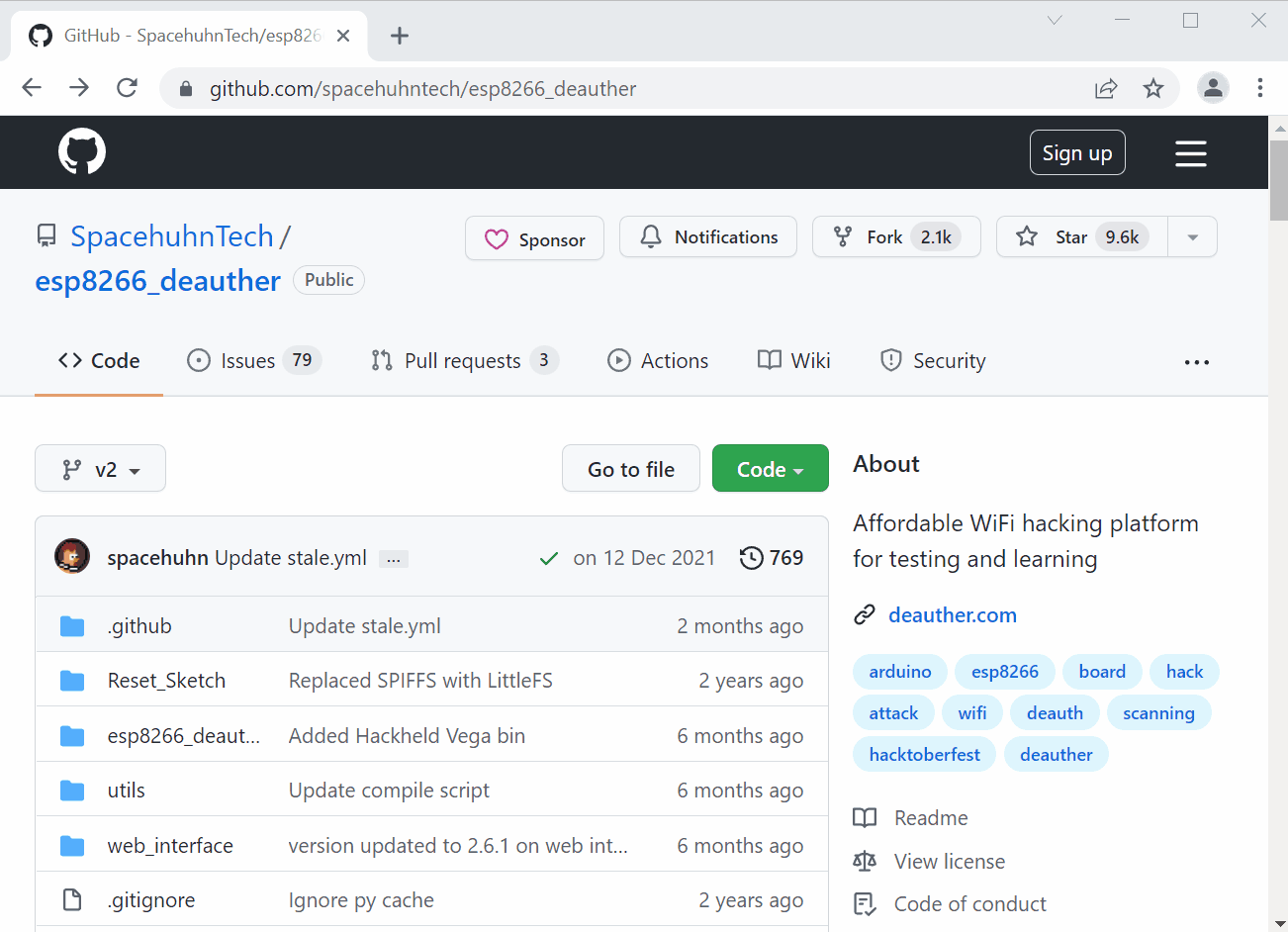Click 'Replaced SPIFFS with LittleFS' commit message
Image resolution: width=1288 pixels, height=932 pixels.
point(420,681)
